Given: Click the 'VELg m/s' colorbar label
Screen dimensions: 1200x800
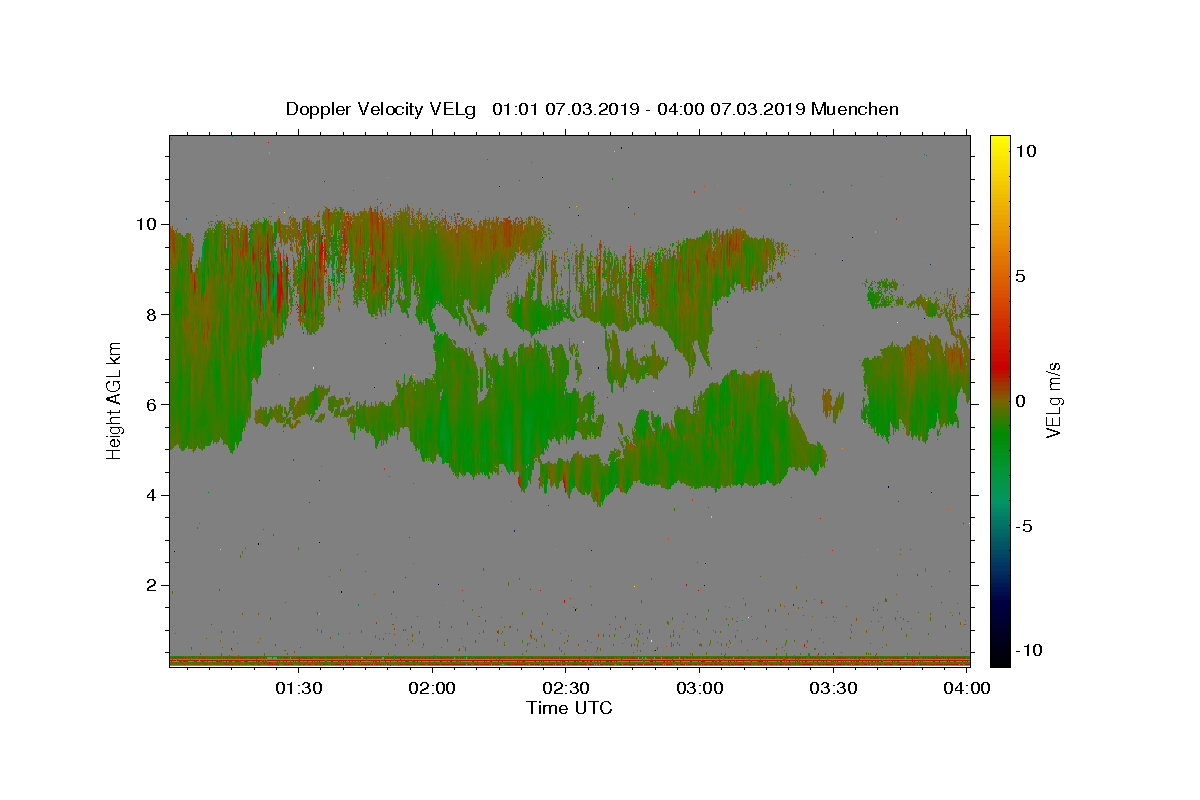Looking at the screenshot, I should pyautogui.click(x=1053, y=399).
